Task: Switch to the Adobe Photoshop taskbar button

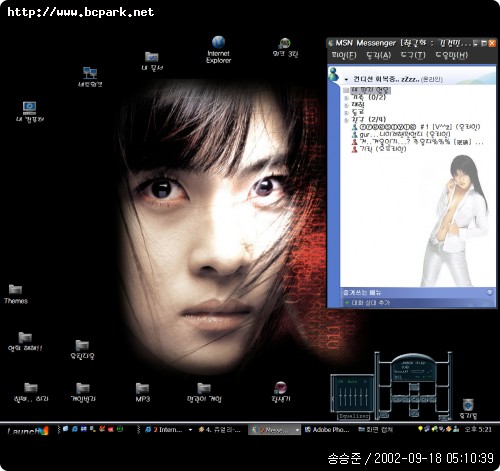Action: [327, 430]
